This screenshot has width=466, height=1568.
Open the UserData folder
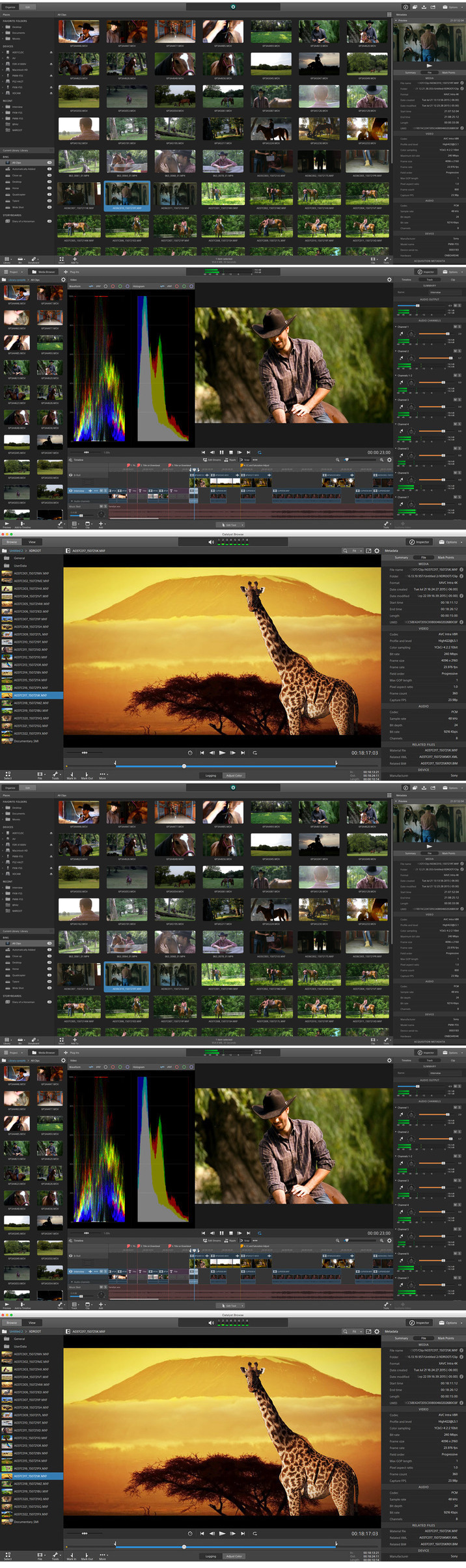tap(20, 565)
